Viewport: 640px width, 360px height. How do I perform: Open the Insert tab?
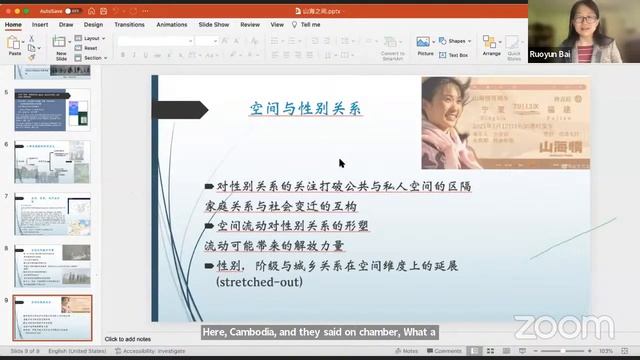coord(40,25)
